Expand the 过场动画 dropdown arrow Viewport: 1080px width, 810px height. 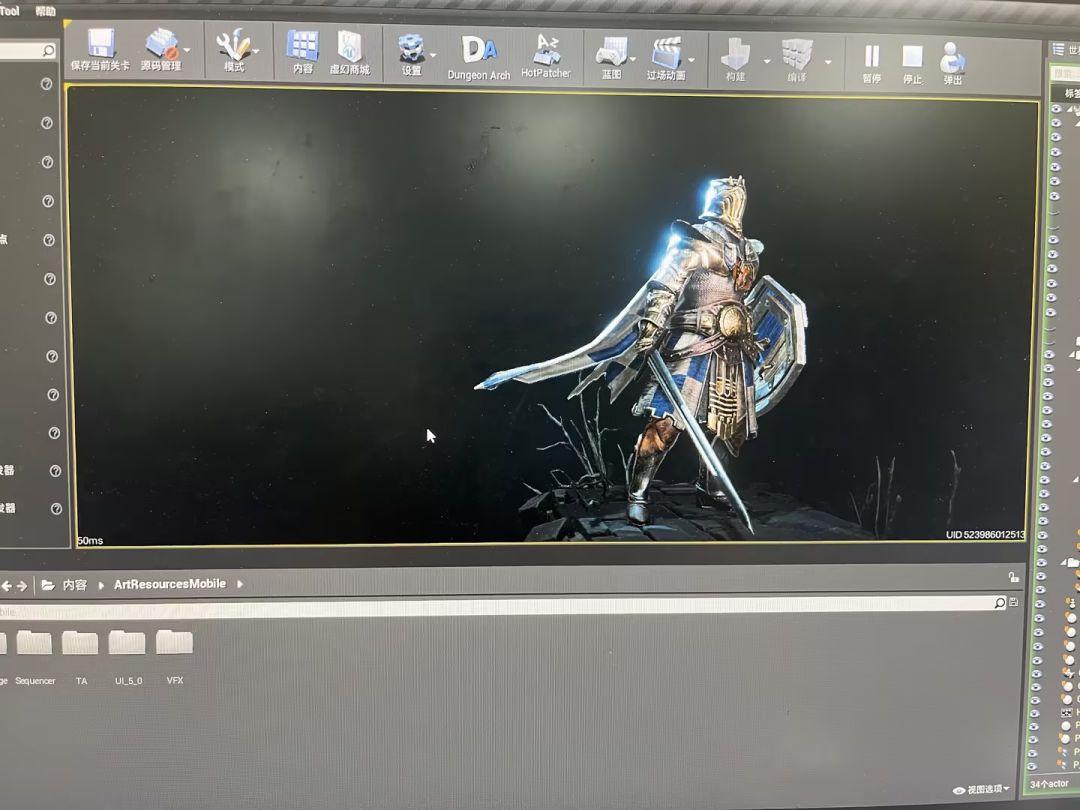(x=692, y=60)
